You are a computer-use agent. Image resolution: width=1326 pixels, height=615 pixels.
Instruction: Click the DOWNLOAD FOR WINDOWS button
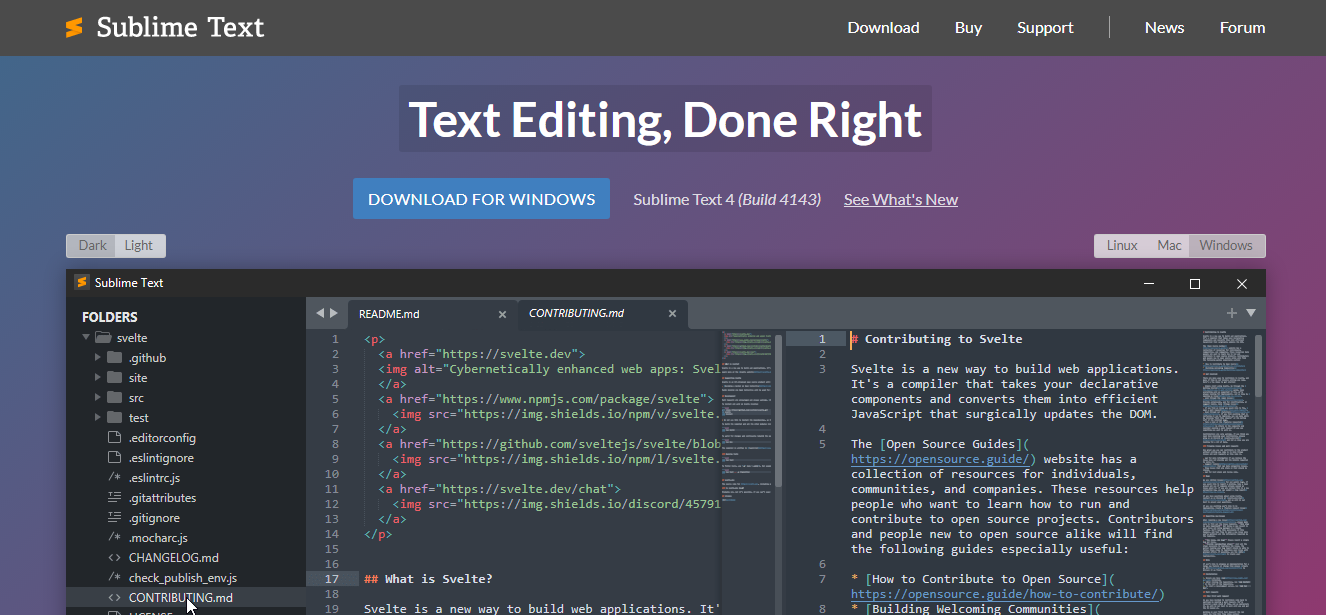tap(481, 198)
